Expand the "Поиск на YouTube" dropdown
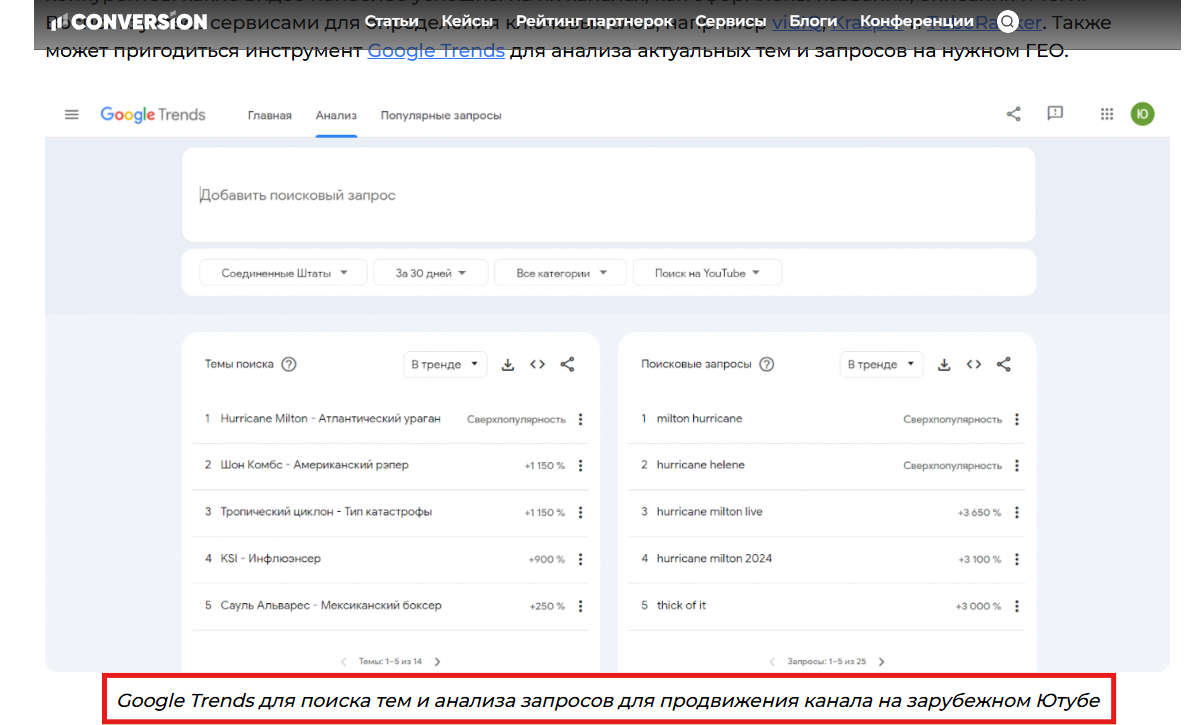 pos(707,273)
